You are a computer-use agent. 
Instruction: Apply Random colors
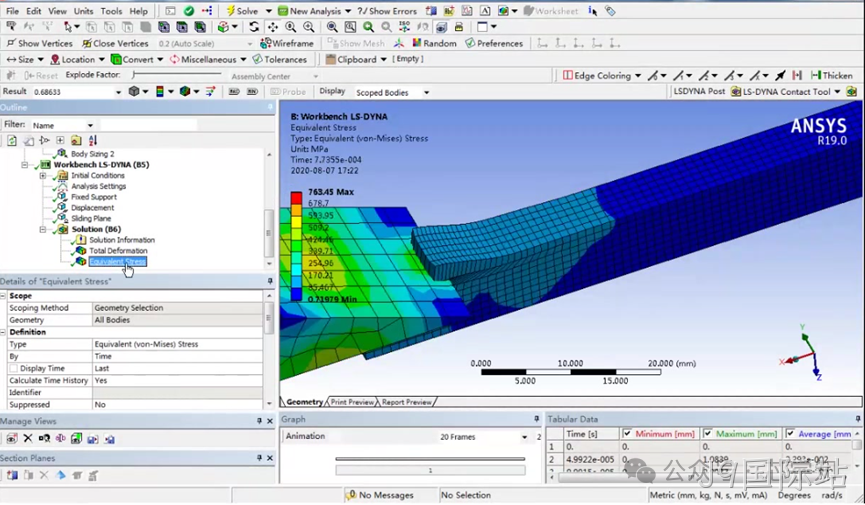pyautogui.click(x=435, y=43)
